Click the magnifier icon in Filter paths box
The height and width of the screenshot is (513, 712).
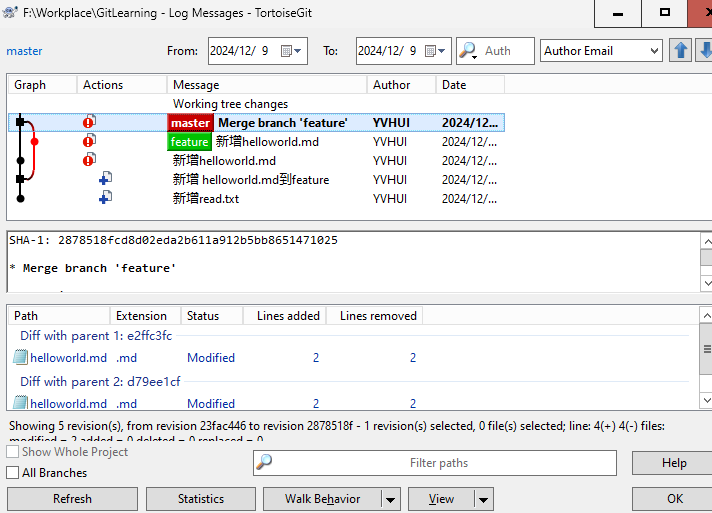[264, 462]
